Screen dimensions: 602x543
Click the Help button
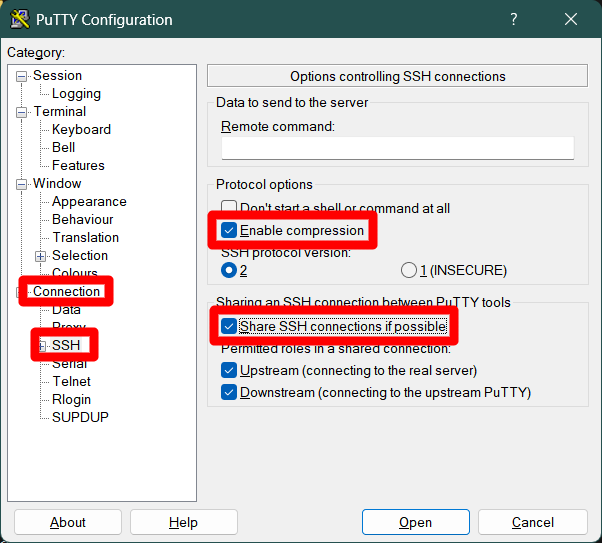[184, 522]
